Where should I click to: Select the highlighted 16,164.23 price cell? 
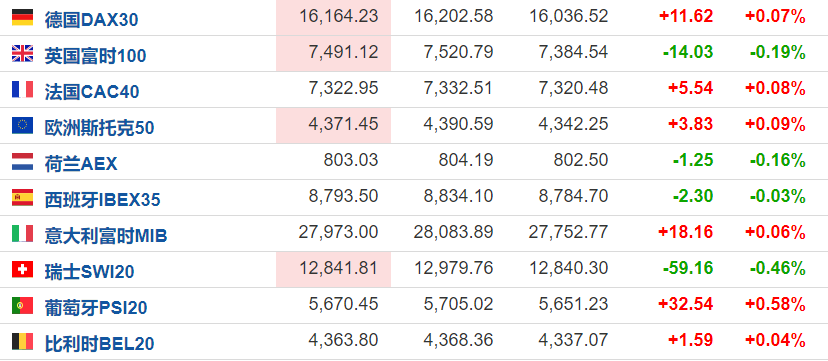point(333,17)
